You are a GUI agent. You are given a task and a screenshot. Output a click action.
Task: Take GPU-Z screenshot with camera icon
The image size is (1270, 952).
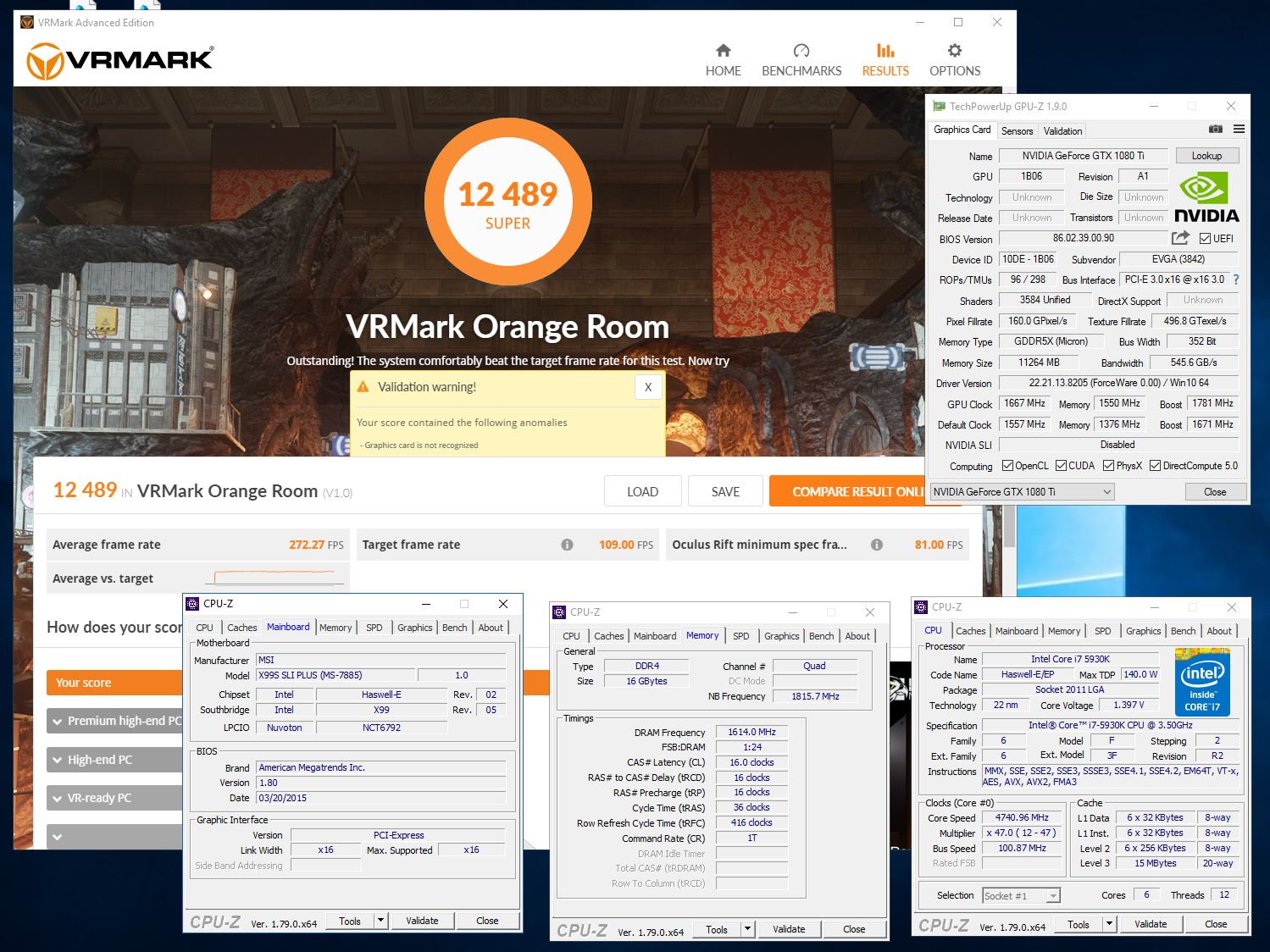pyautogui.click(x=1215, y=130)
